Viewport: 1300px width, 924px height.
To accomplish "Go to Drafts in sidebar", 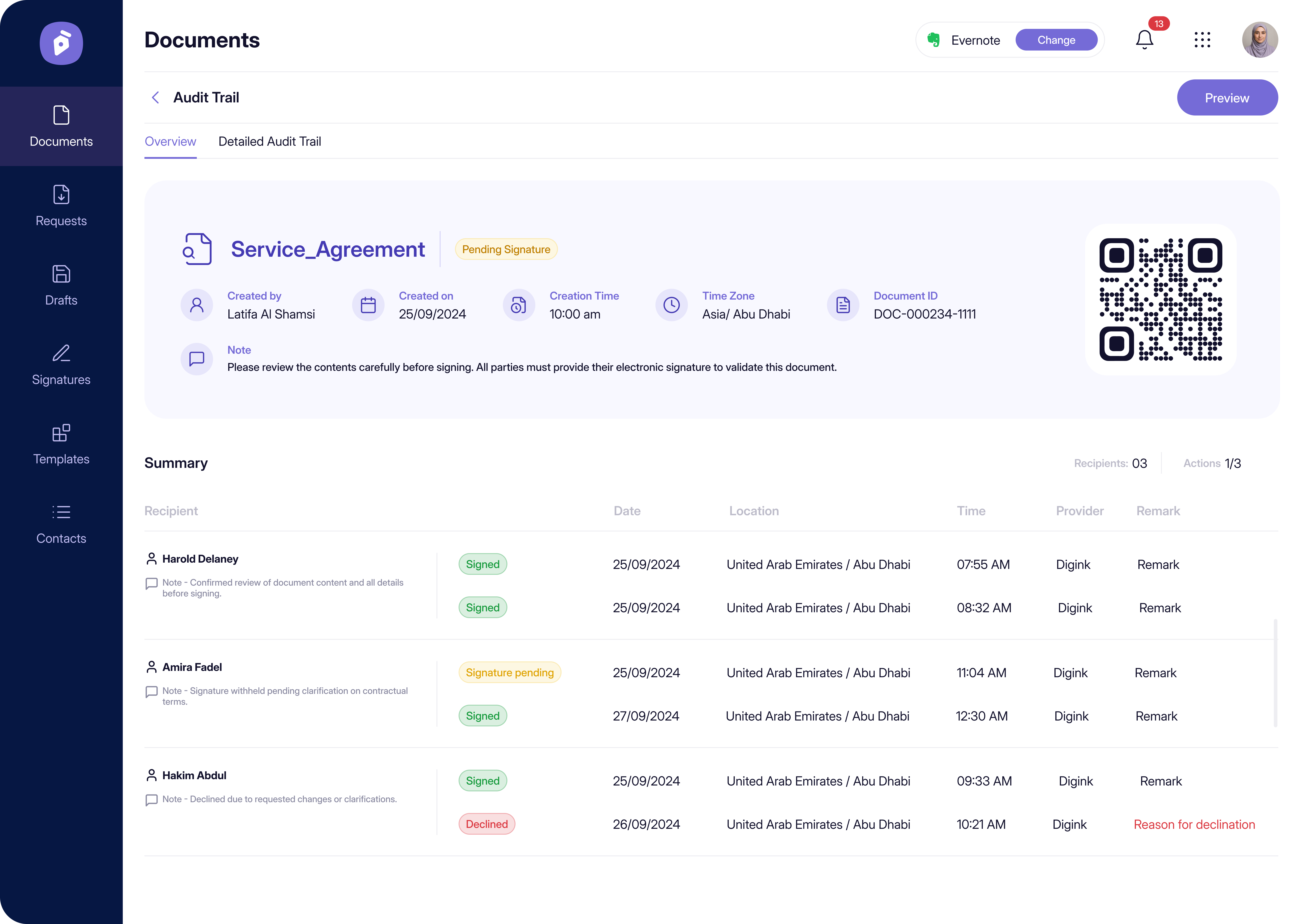I will (x=61, y=285).
